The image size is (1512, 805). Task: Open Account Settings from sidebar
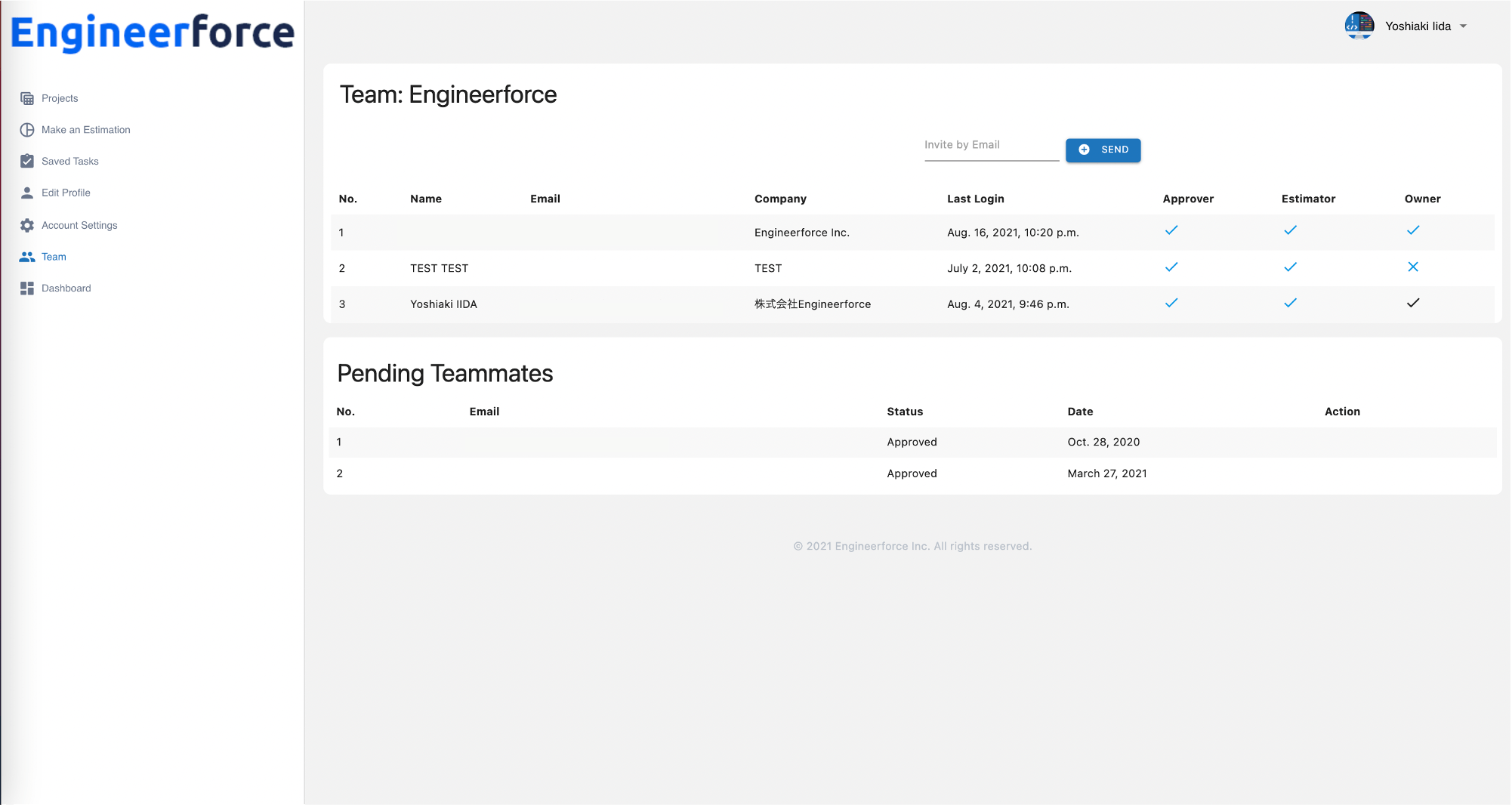click(79, 225)
